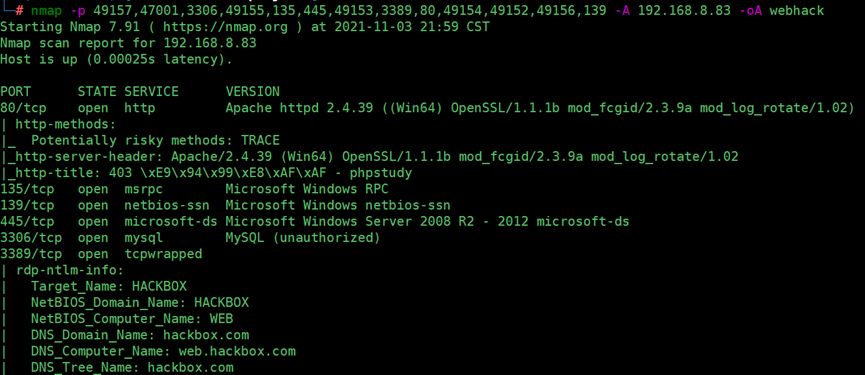865x375 pixels.
Task: Click the Nmap scan report line
Action: (128, 43)
